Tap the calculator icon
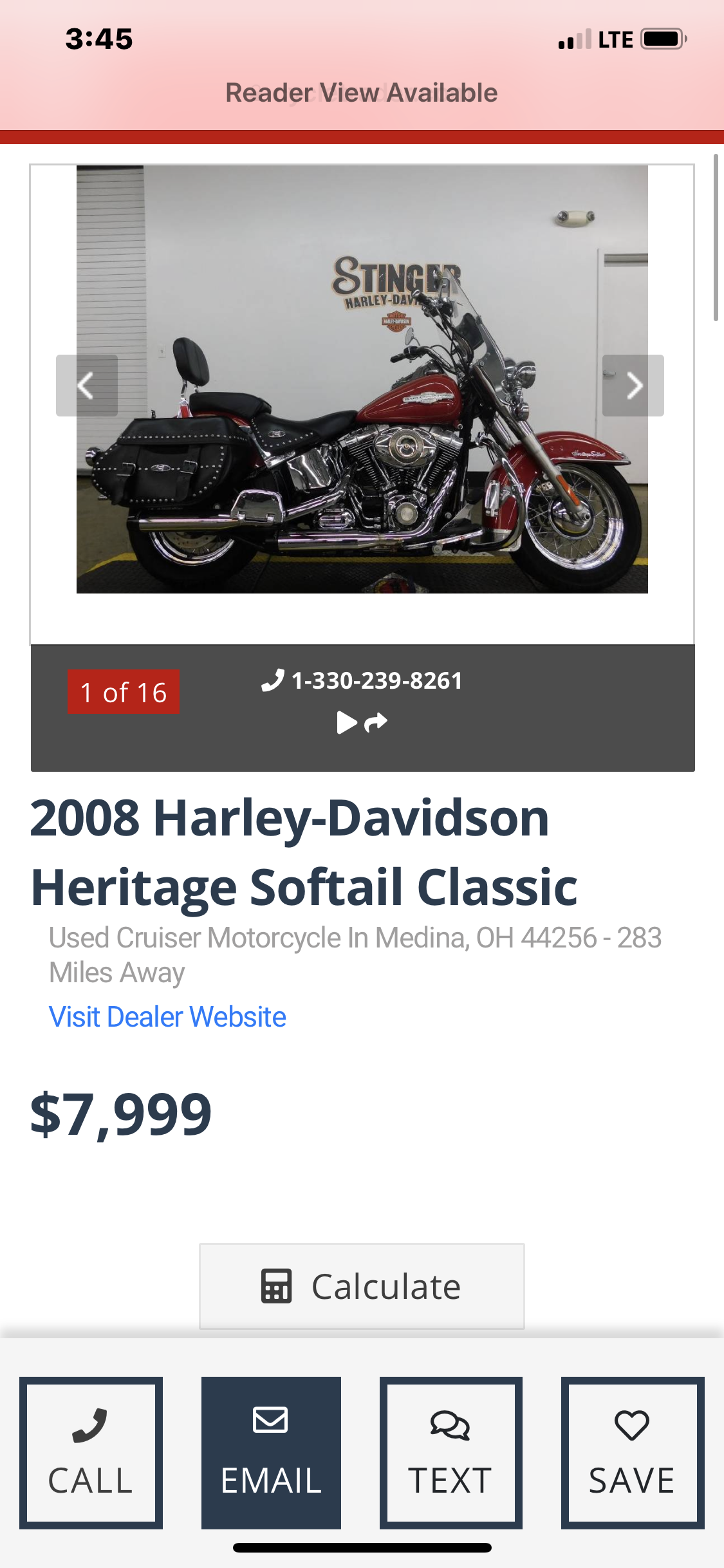724x1568 pixels. [x=277, y=1286]
